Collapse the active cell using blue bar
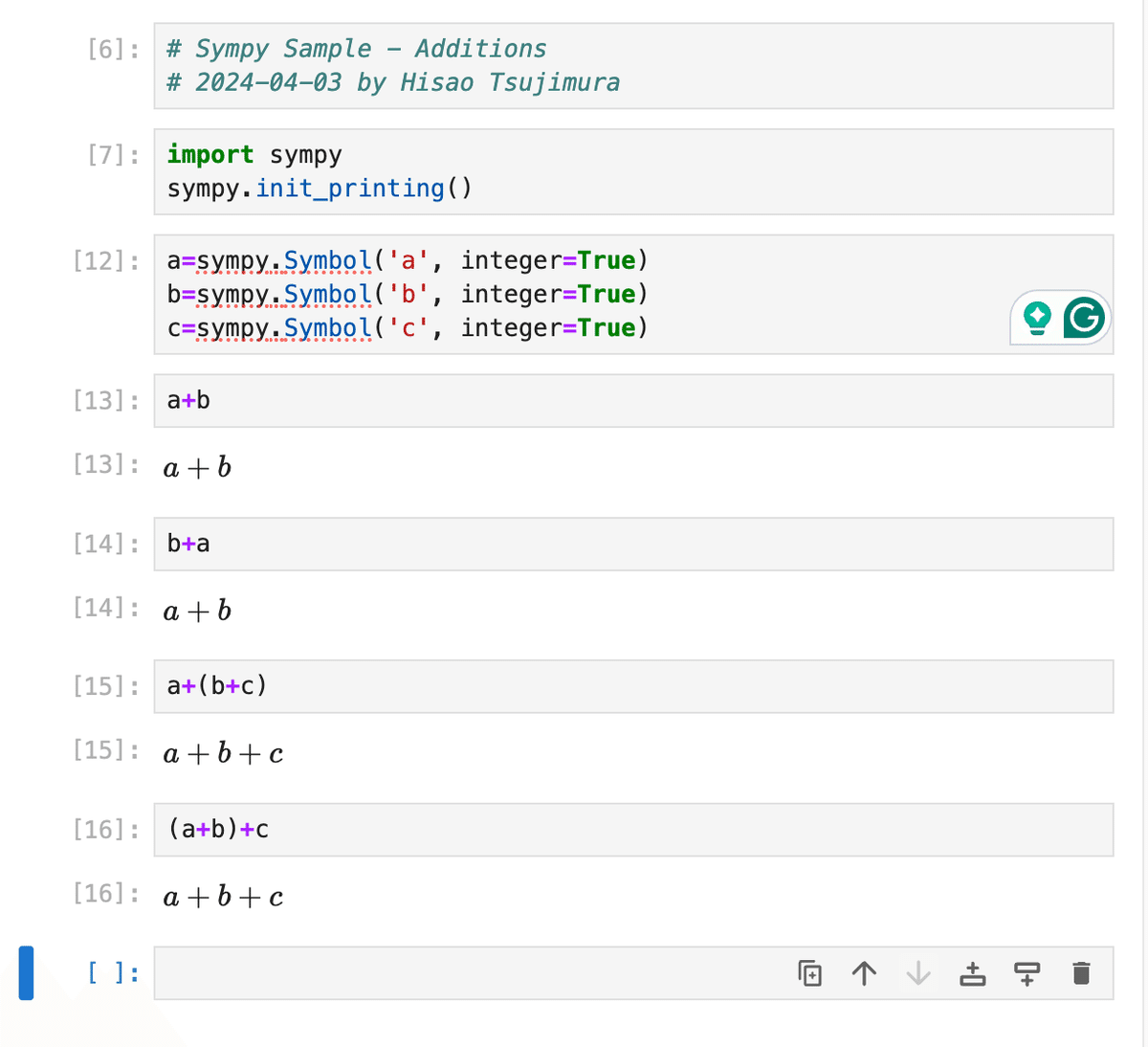The image size is (1148, 1047). coord(26,972)
